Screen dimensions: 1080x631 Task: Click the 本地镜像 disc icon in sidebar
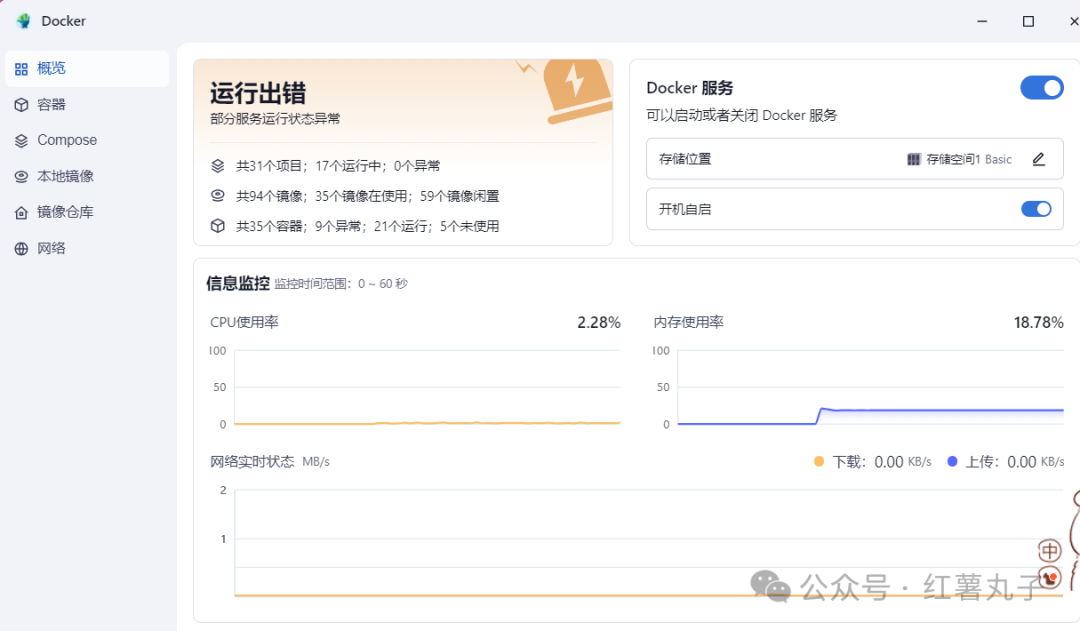pos(21,176)
